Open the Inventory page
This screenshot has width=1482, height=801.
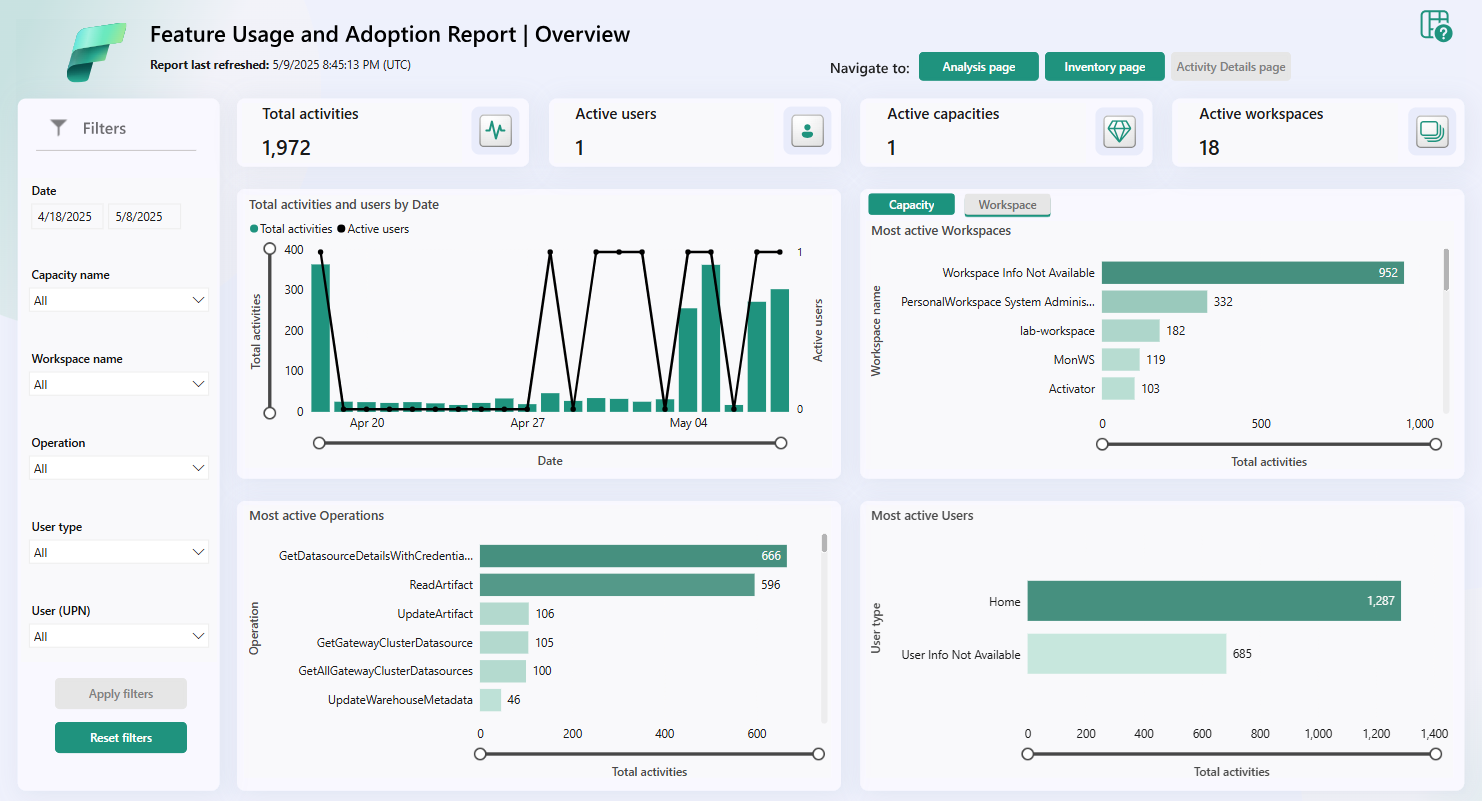pyautogui.click(x=1104, y=66)
